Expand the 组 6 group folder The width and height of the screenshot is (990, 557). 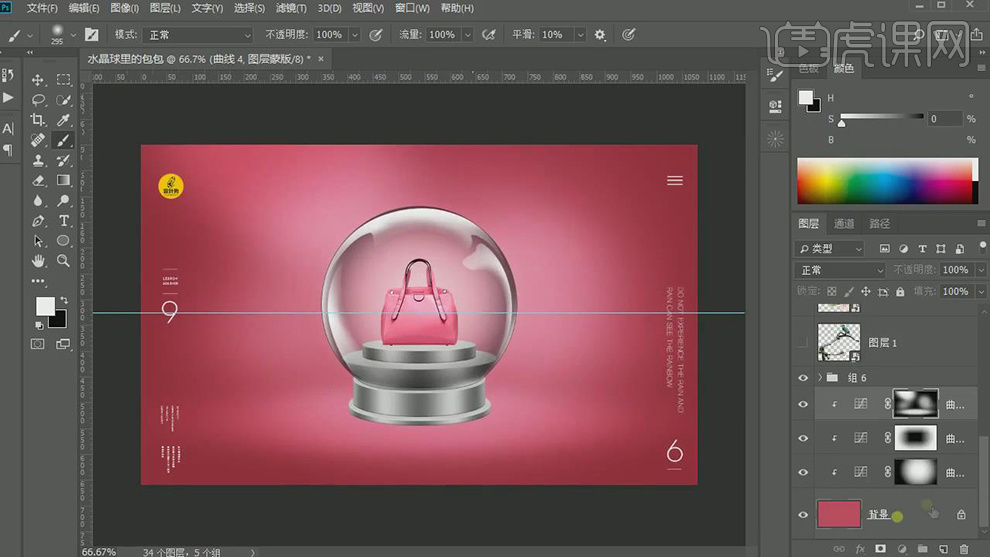click(x=820, y=378)
